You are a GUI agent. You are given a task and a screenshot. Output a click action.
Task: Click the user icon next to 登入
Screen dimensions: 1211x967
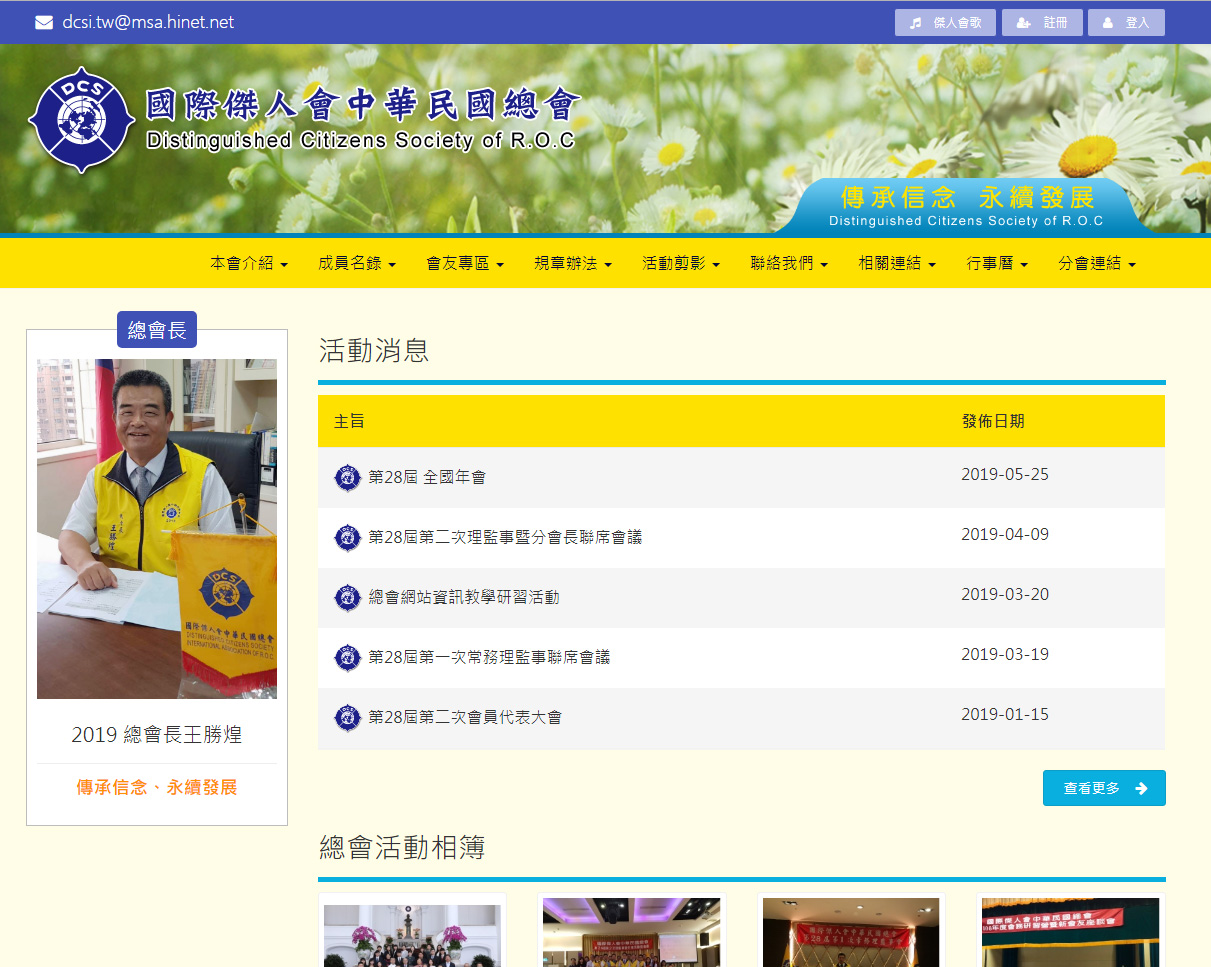[1107, 23]
